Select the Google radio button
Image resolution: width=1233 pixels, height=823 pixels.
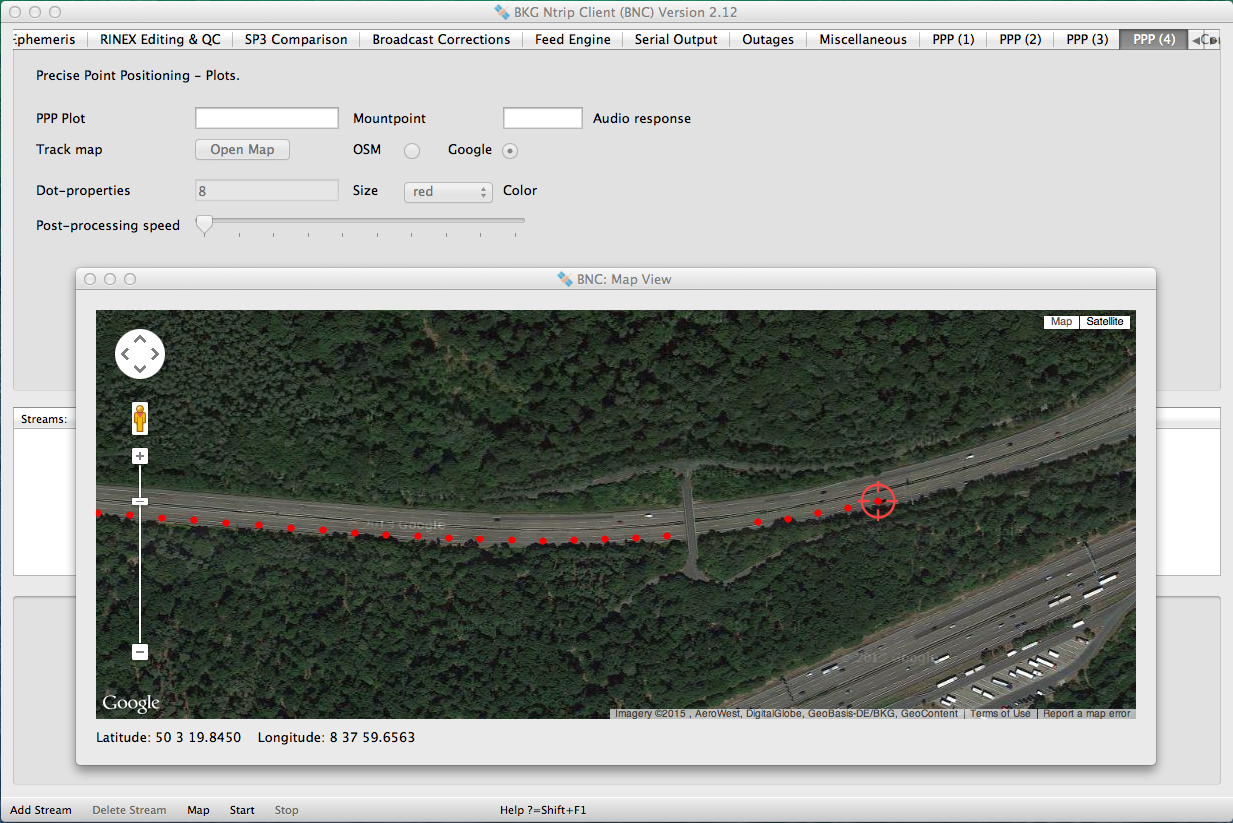pos(510,151)
